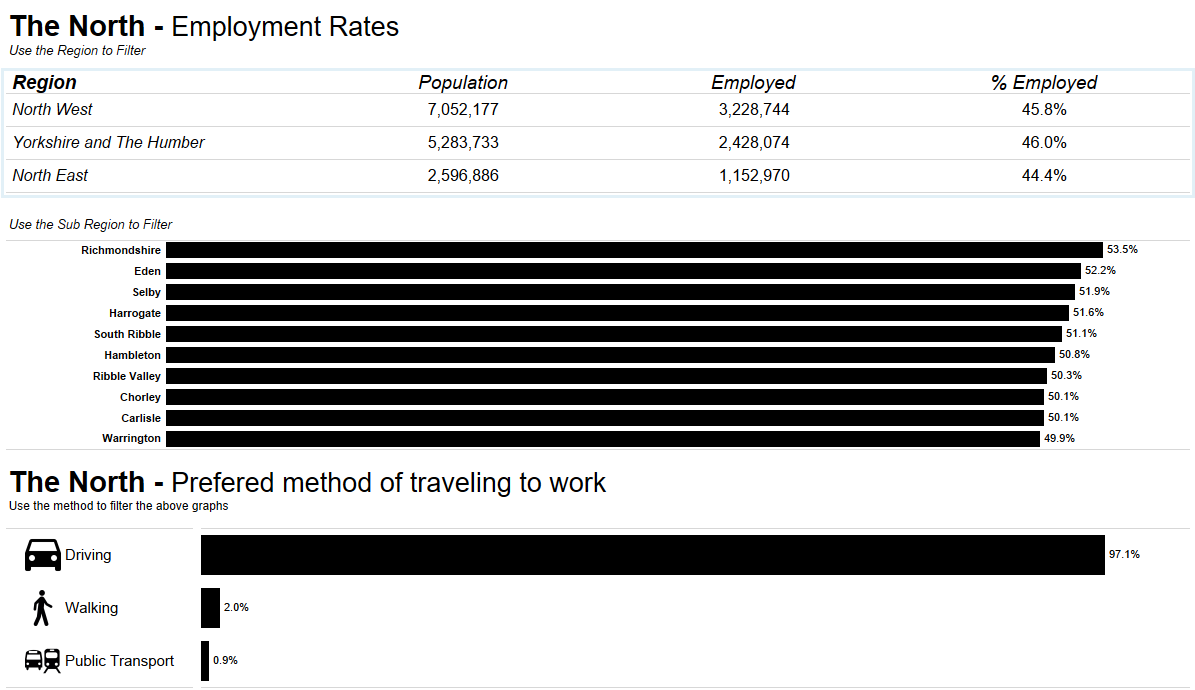Select the Eden sub region bar
The height and width of the screenshot is (690, 1195).
624,271
